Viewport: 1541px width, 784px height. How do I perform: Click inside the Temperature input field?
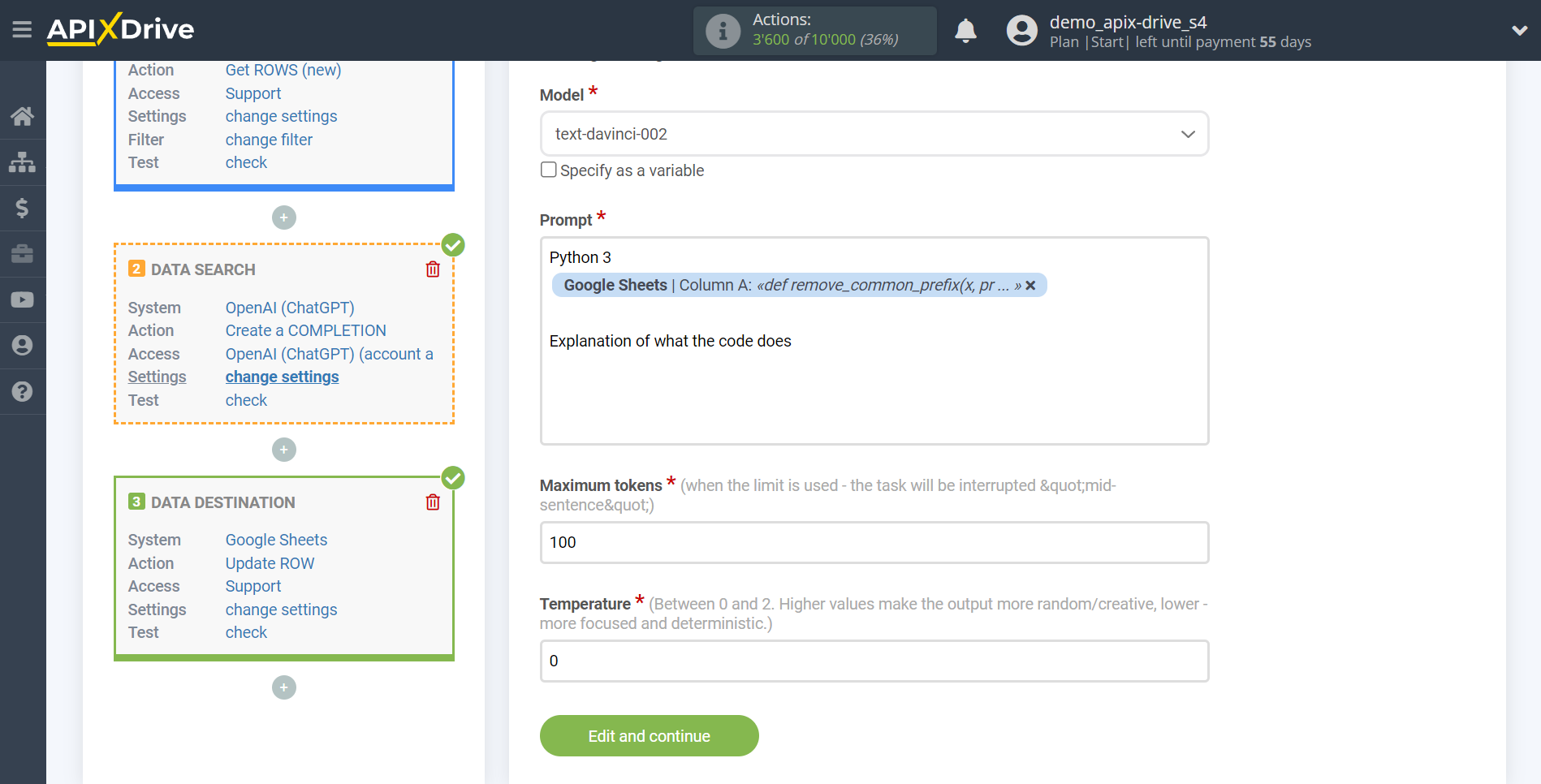tap(874, 661)
